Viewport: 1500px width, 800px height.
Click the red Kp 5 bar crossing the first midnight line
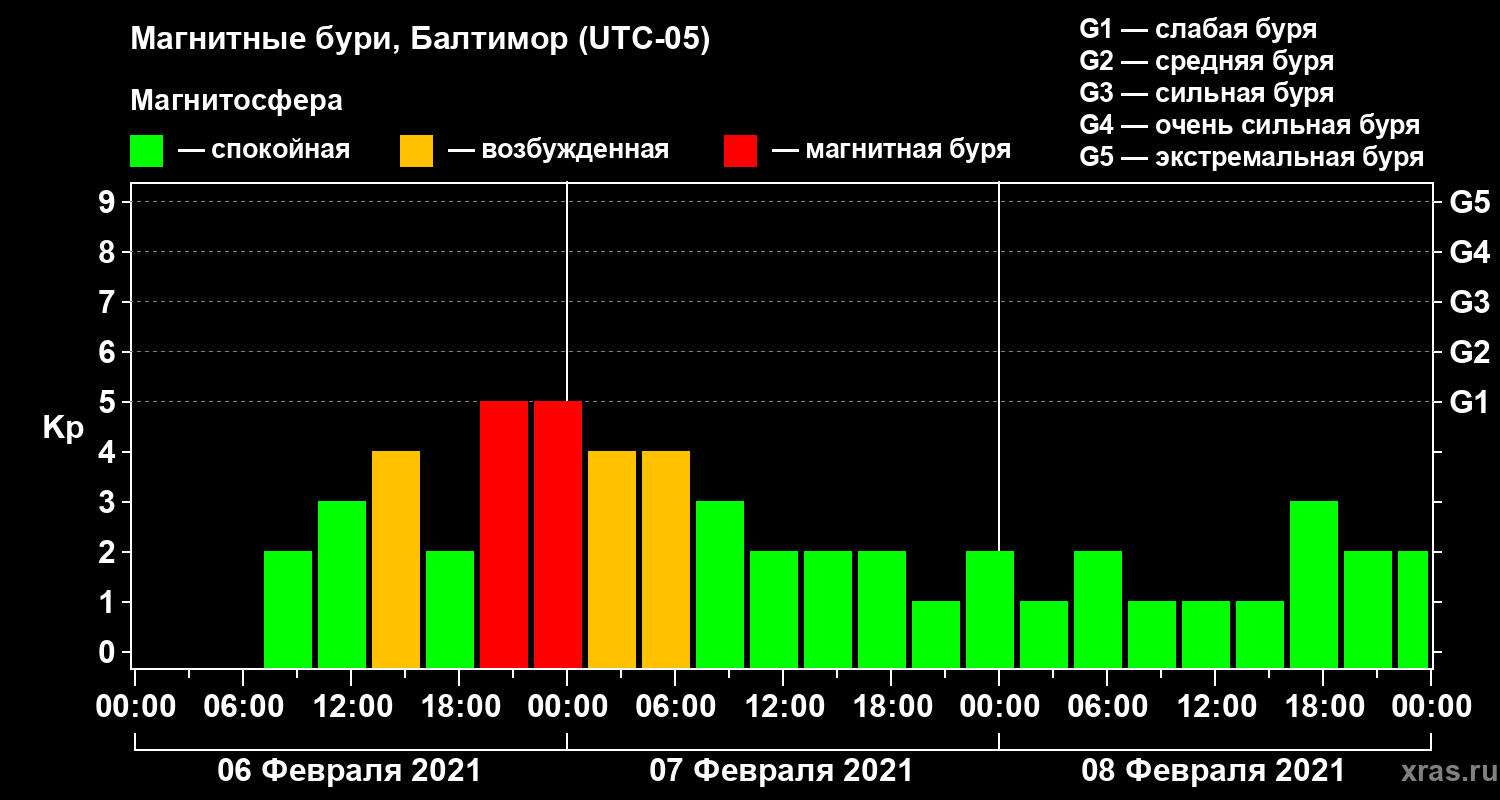click(x=558, y=534)
